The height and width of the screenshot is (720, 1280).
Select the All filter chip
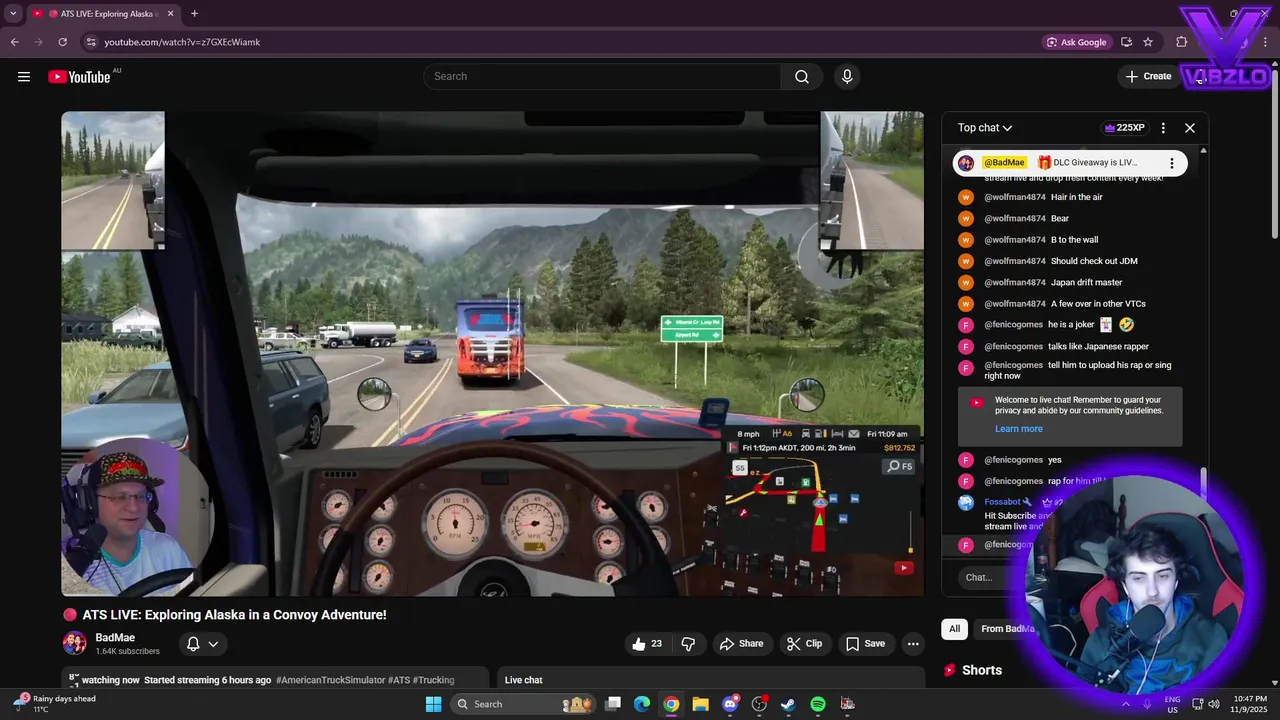click(x=954, y=629)
